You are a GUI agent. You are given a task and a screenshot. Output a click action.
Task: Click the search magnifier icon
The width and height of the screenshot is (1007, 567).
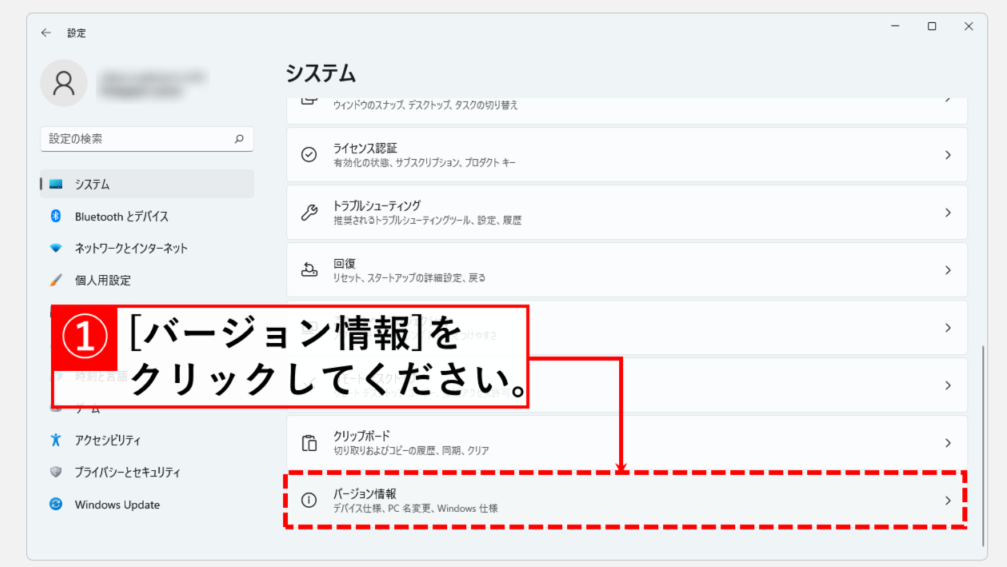[239, 139]
